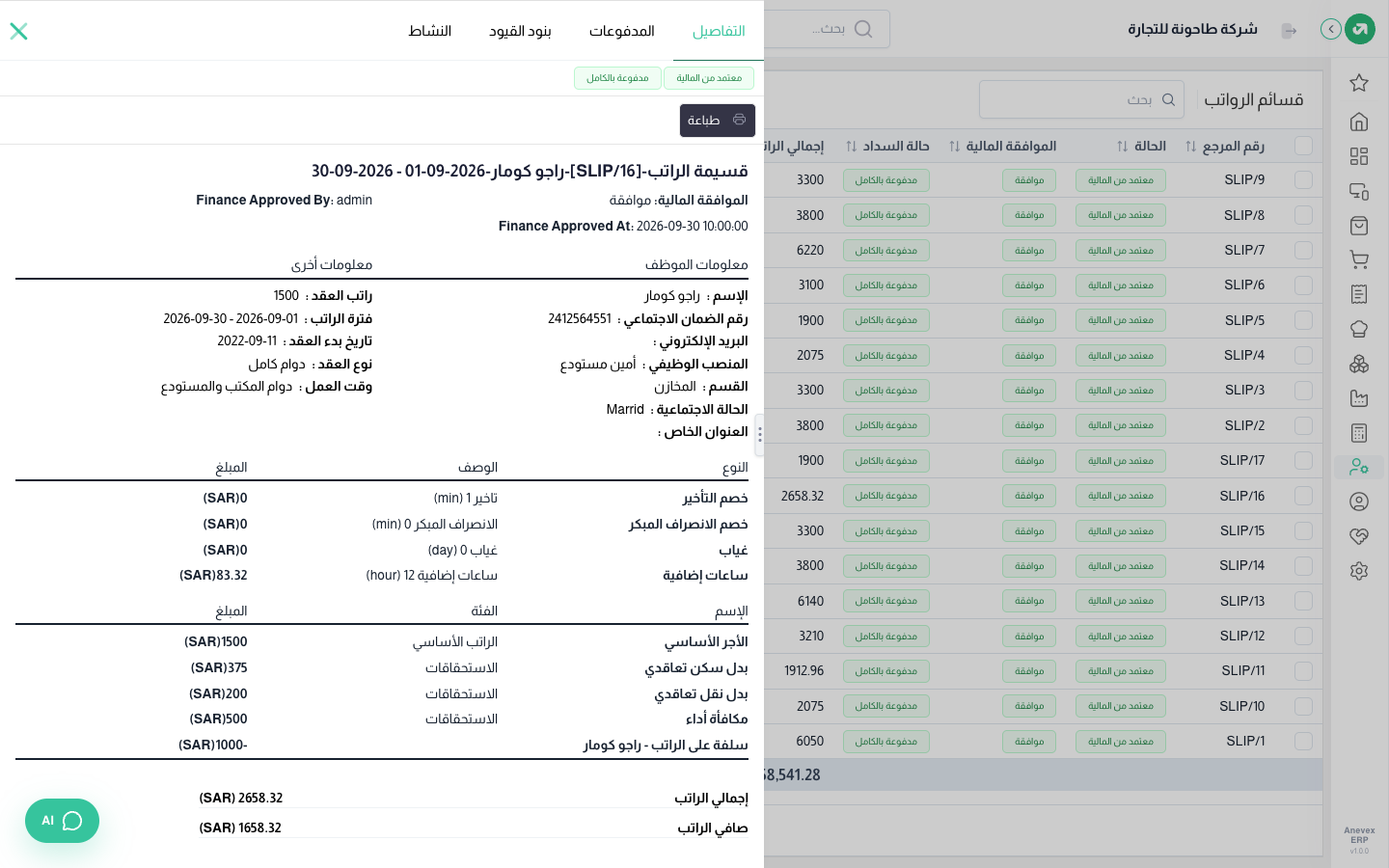The image size is (1389, 868).
Task: Sort by الموافقة المالية column arrows
Action: point(955,147)
